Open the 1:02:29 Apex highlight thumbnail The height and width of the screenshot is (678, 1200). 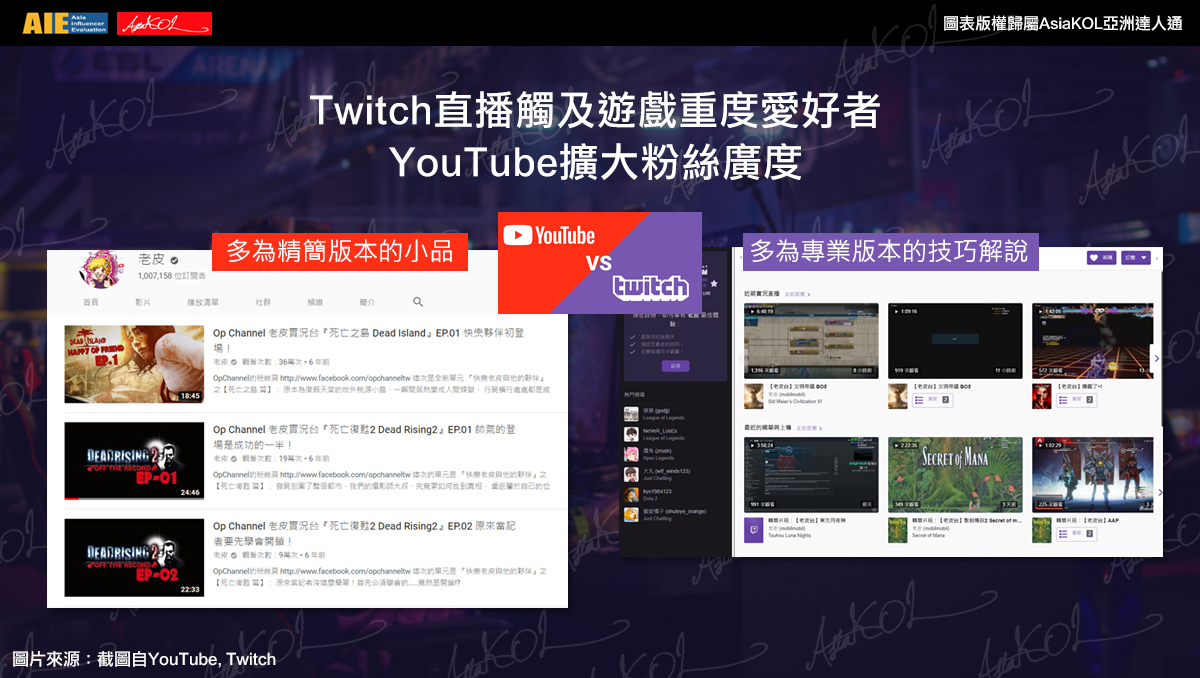pyautogui.click(x=1091, y=474)
